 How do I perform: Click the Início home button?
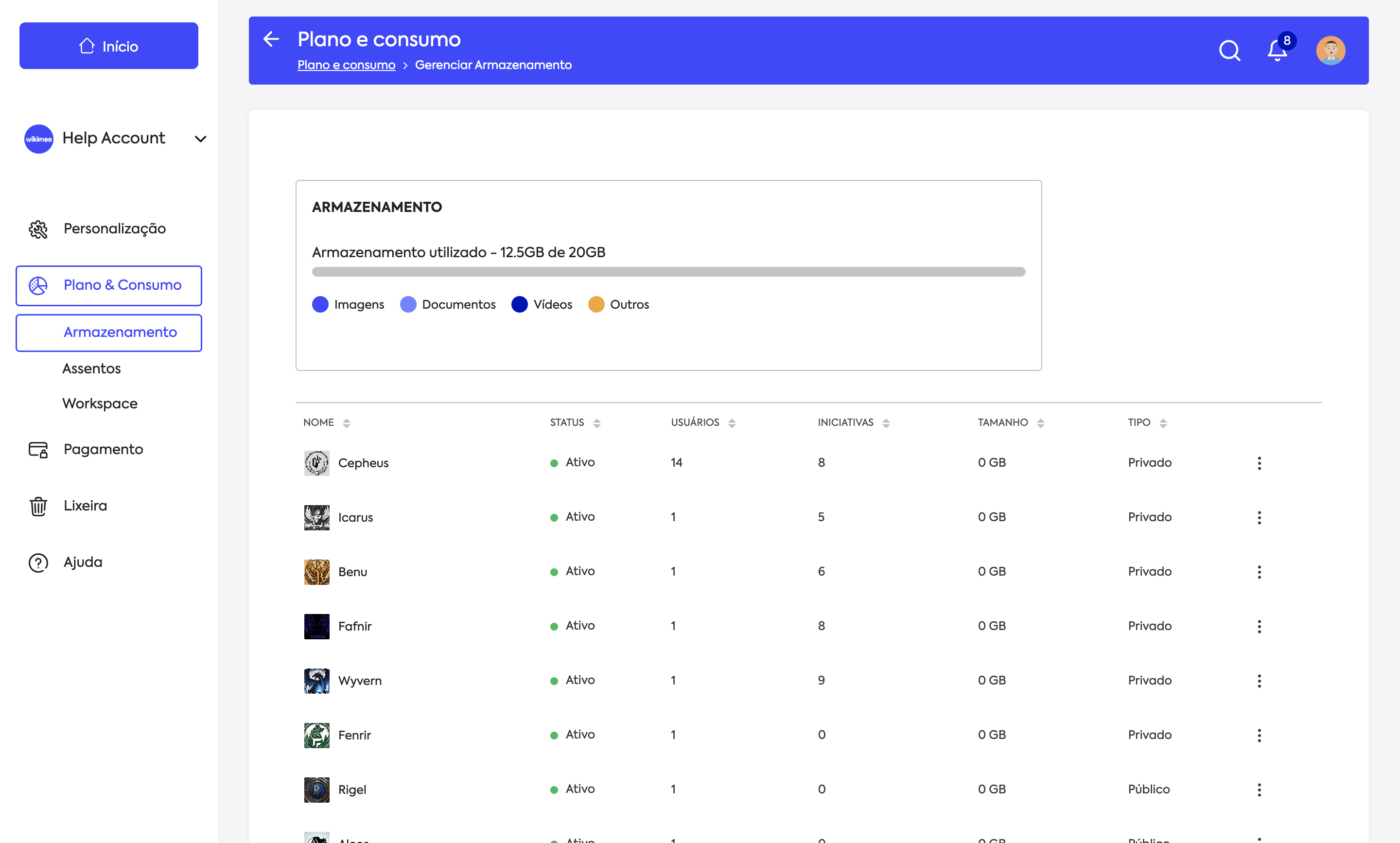point(108,46)
